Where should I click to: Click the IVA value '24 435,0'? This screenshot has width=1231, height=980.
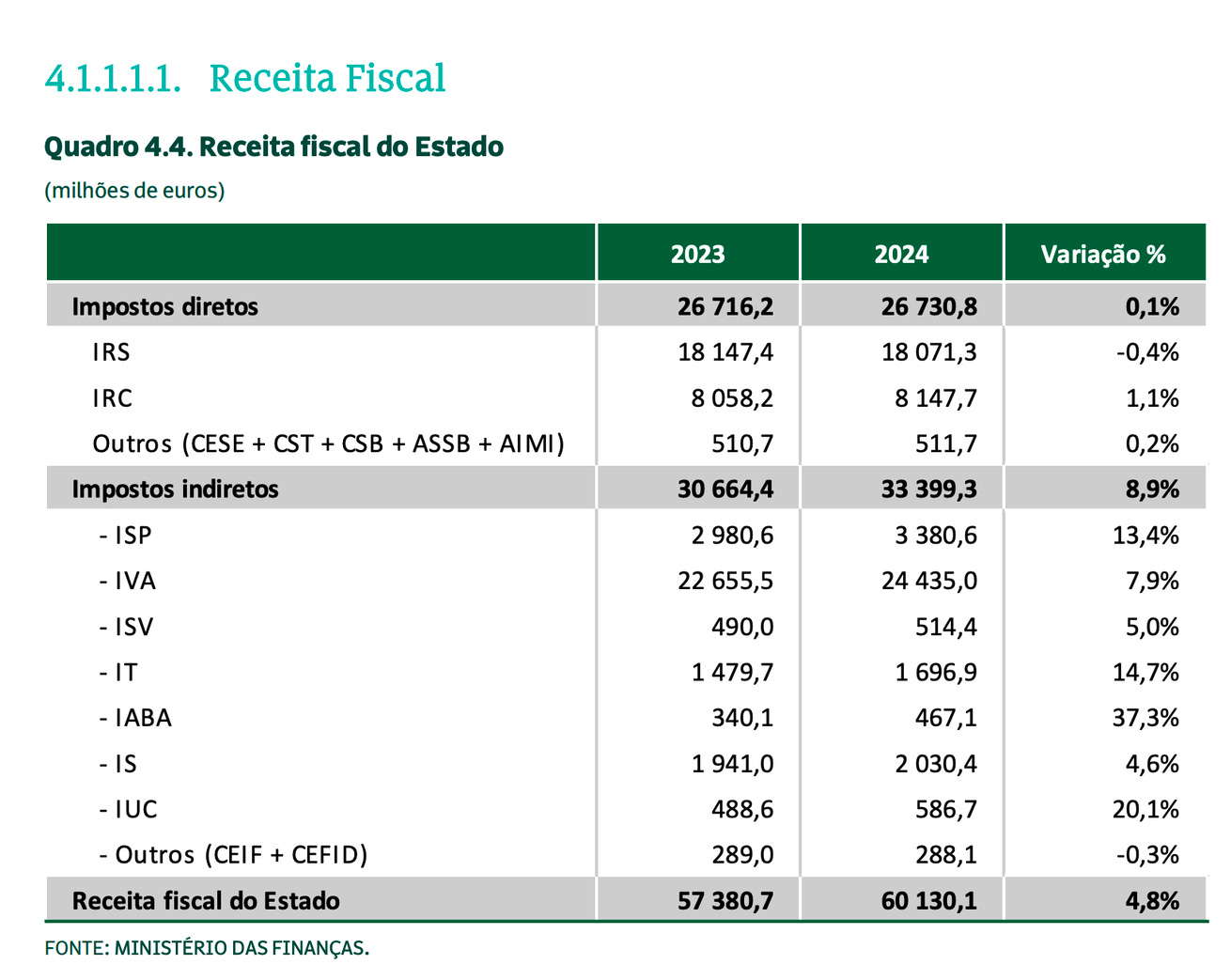929,581
